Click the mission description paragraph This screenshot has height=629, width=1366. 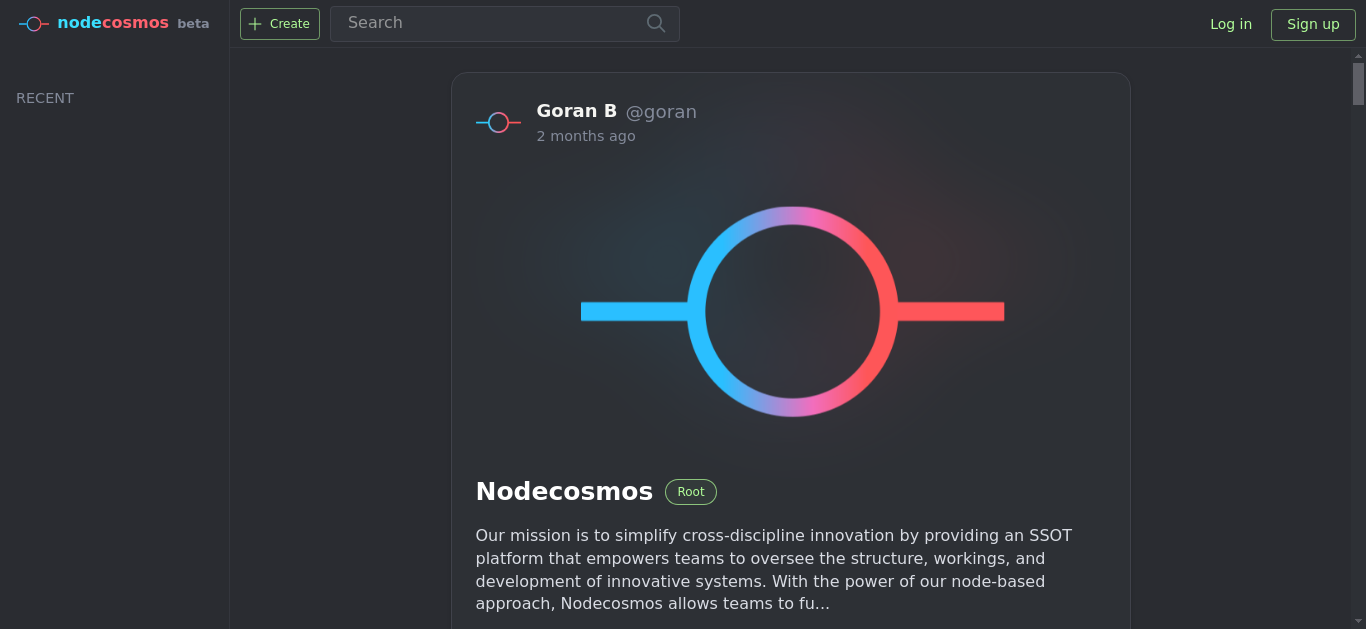tap(774, 570)
